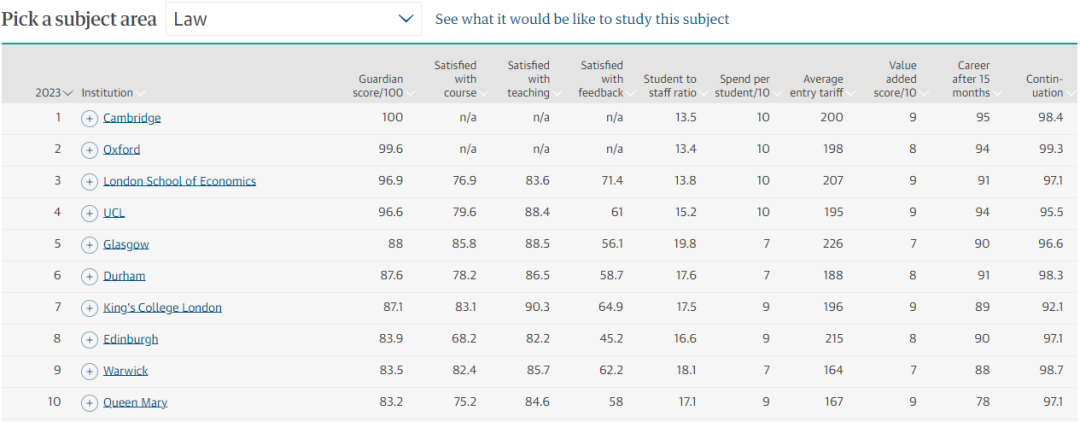Expand details for Glasgow via plus icon
Screen dimensions: 1080x422
click(89, 245)
